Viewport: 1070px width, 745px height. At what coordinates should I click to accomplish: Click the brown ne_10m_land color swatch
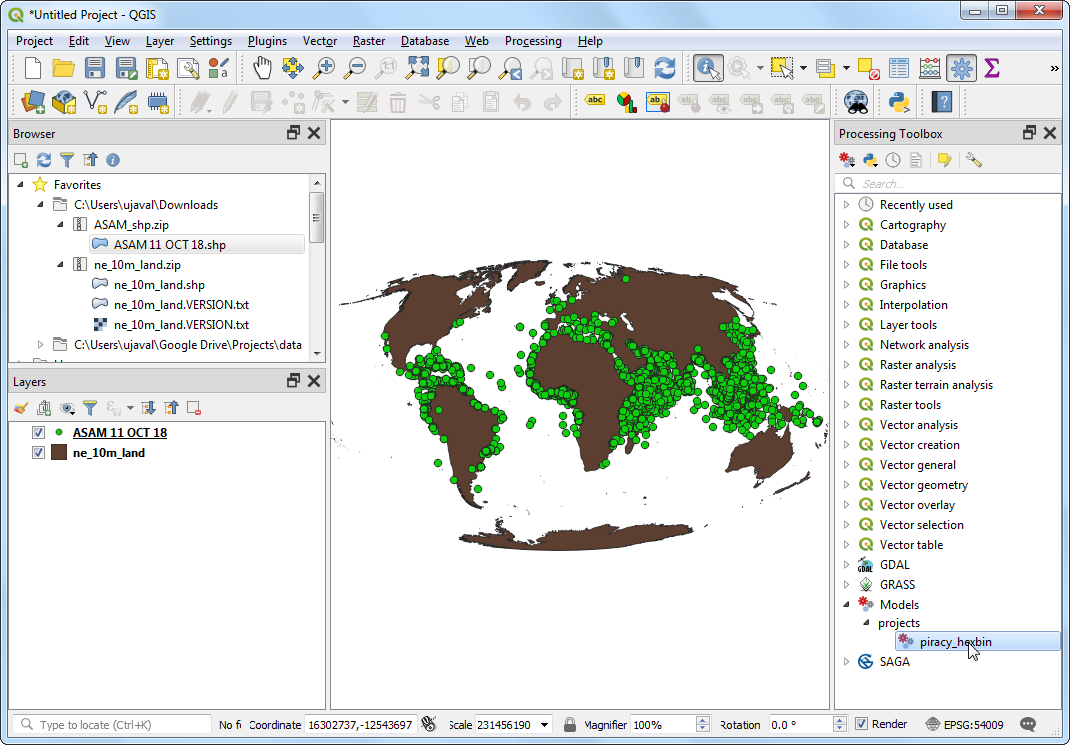(59, 452)
